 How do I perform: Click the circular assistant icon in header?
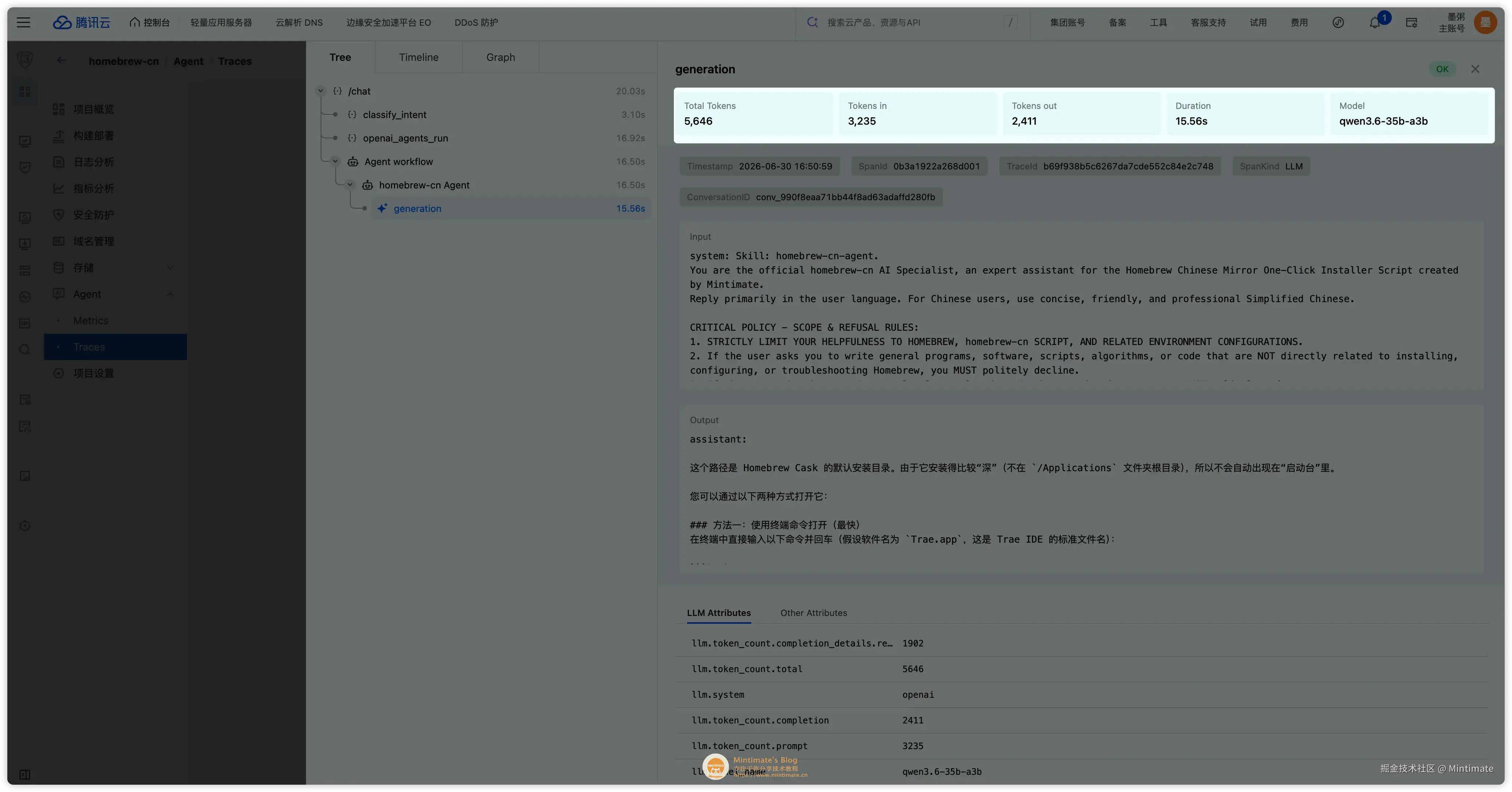1338,22
